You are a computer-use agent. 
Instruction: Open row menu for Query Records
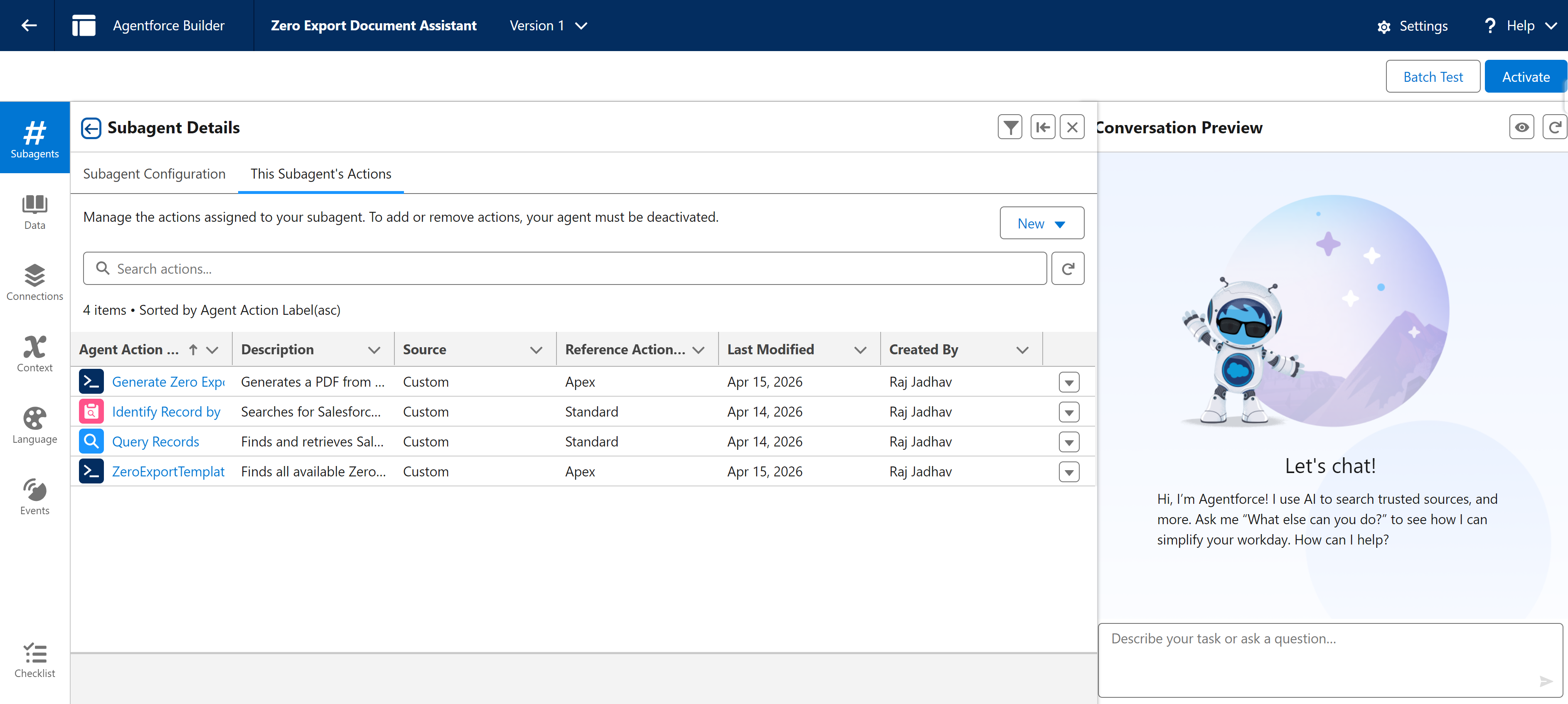pos(1069,442)
